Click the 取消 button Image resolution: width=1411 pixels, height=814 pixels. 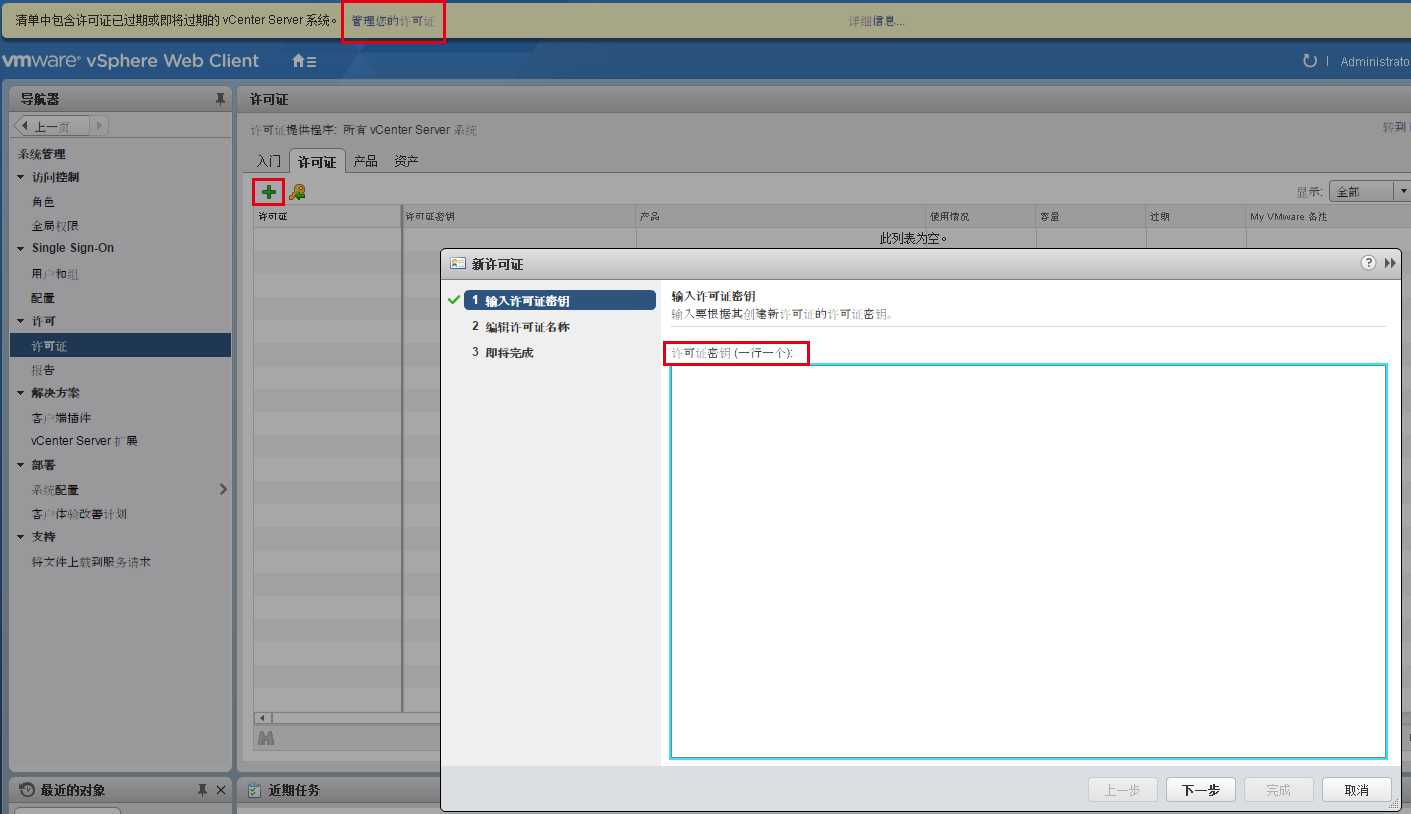pos(1356,790)
